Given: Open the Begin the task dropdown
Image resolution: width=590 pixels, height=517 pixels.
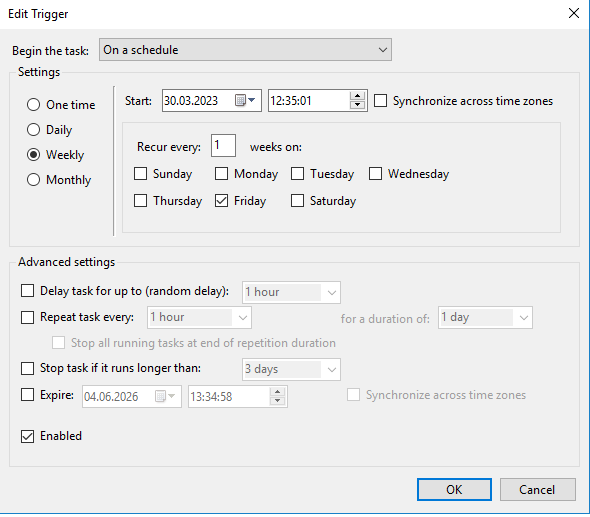Looking at the screenshot, I should click(x=245, y=50).
